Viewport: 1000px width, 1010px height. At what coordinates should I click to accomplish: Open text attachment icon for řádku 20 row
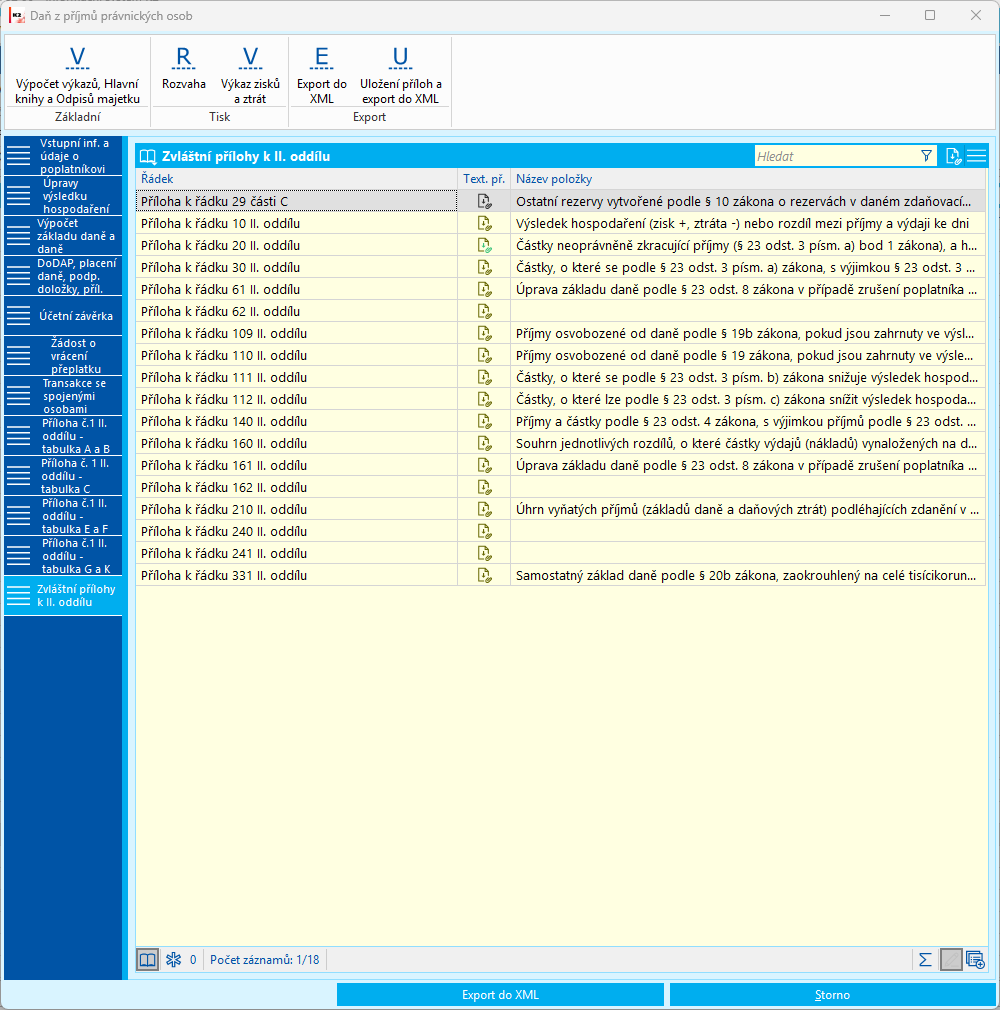484,245
